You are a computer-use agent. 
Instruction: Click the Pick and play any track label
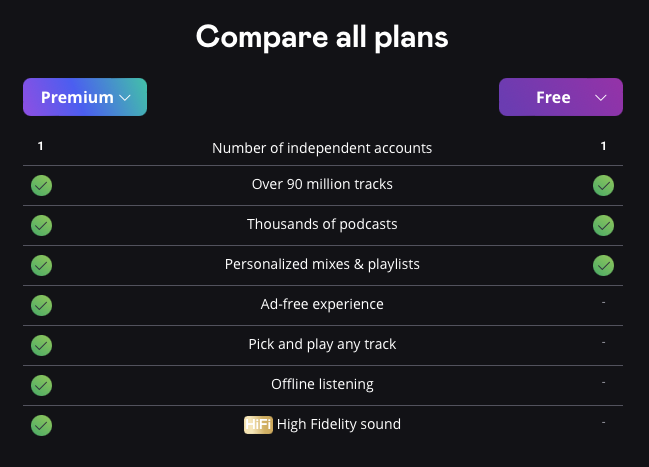322,344
